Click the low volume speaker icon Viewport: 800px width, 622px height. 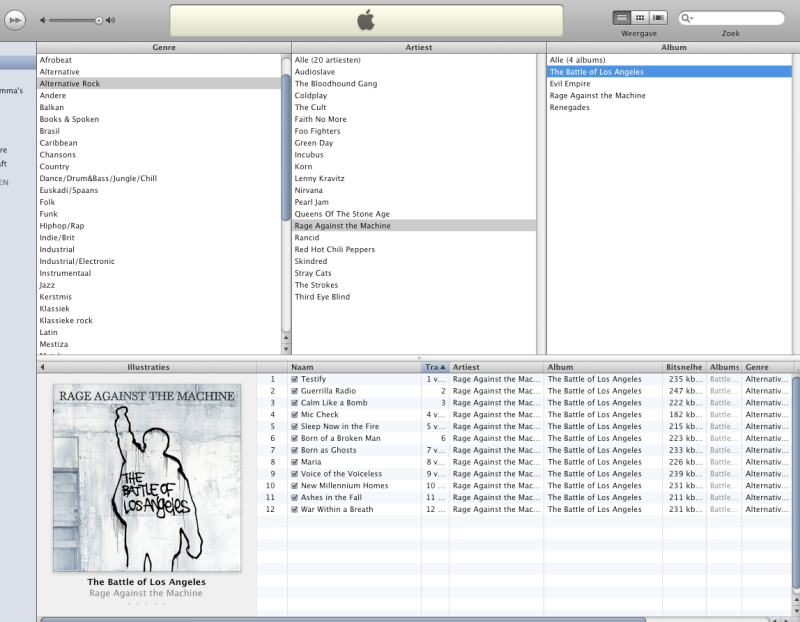point(43,20)
